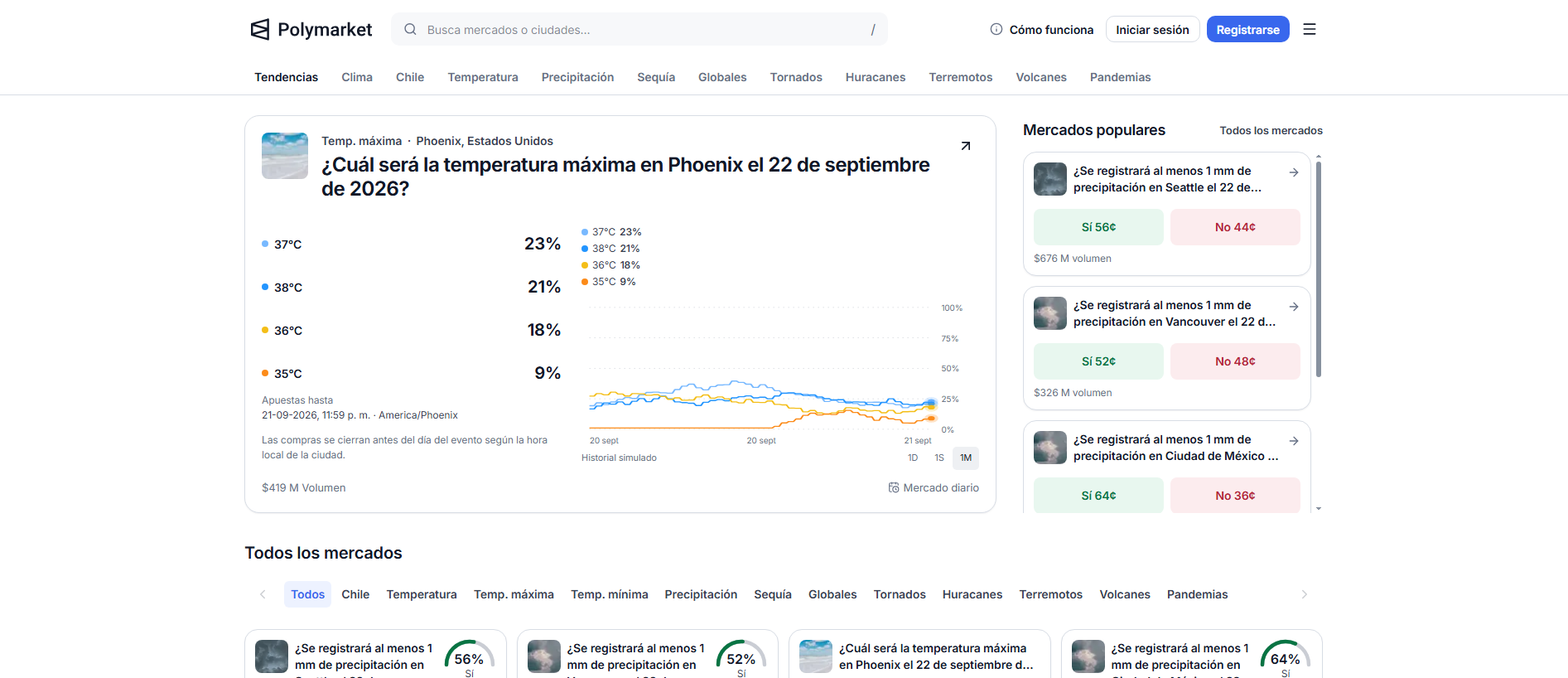The width and height of the screenshot is (1568, 678).
Task: Open the Terremotos tab in top navigation
Action: point(961,77)
